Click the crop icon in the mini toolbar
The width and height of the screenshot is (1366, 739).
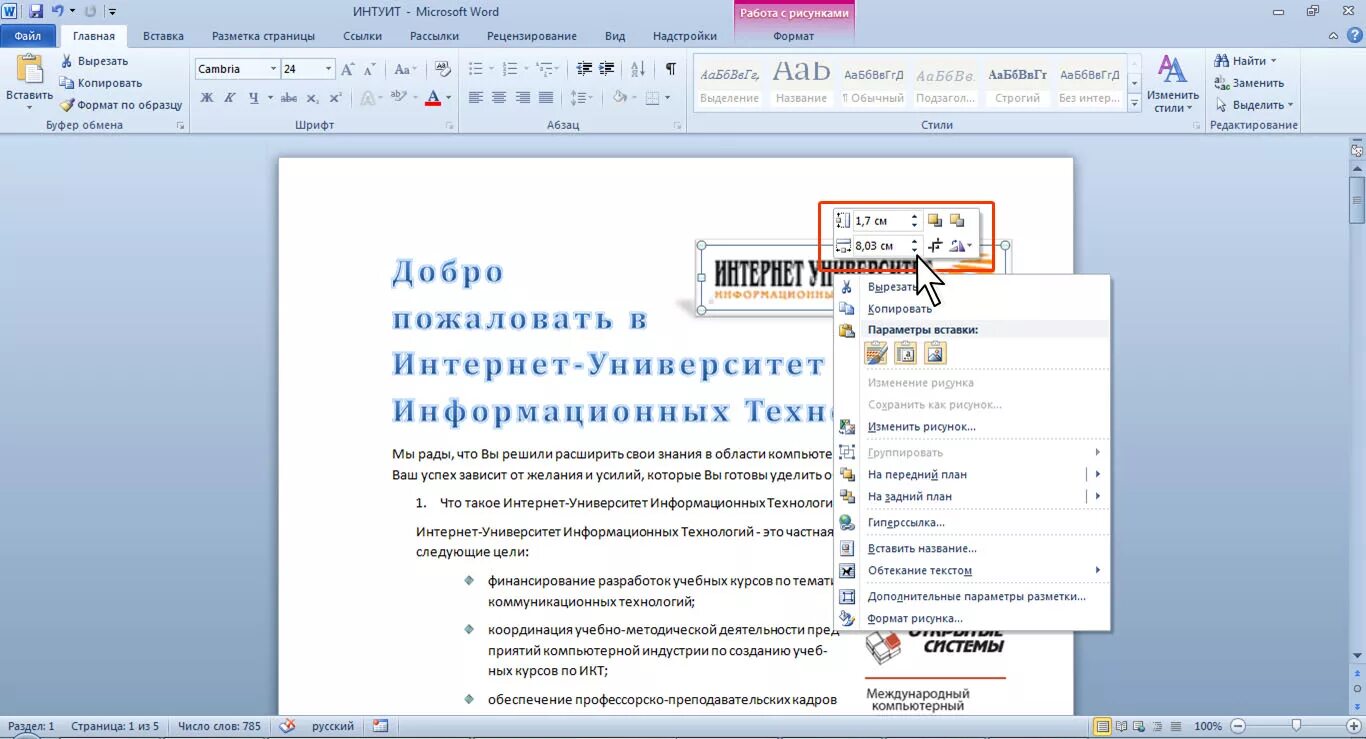935,246
